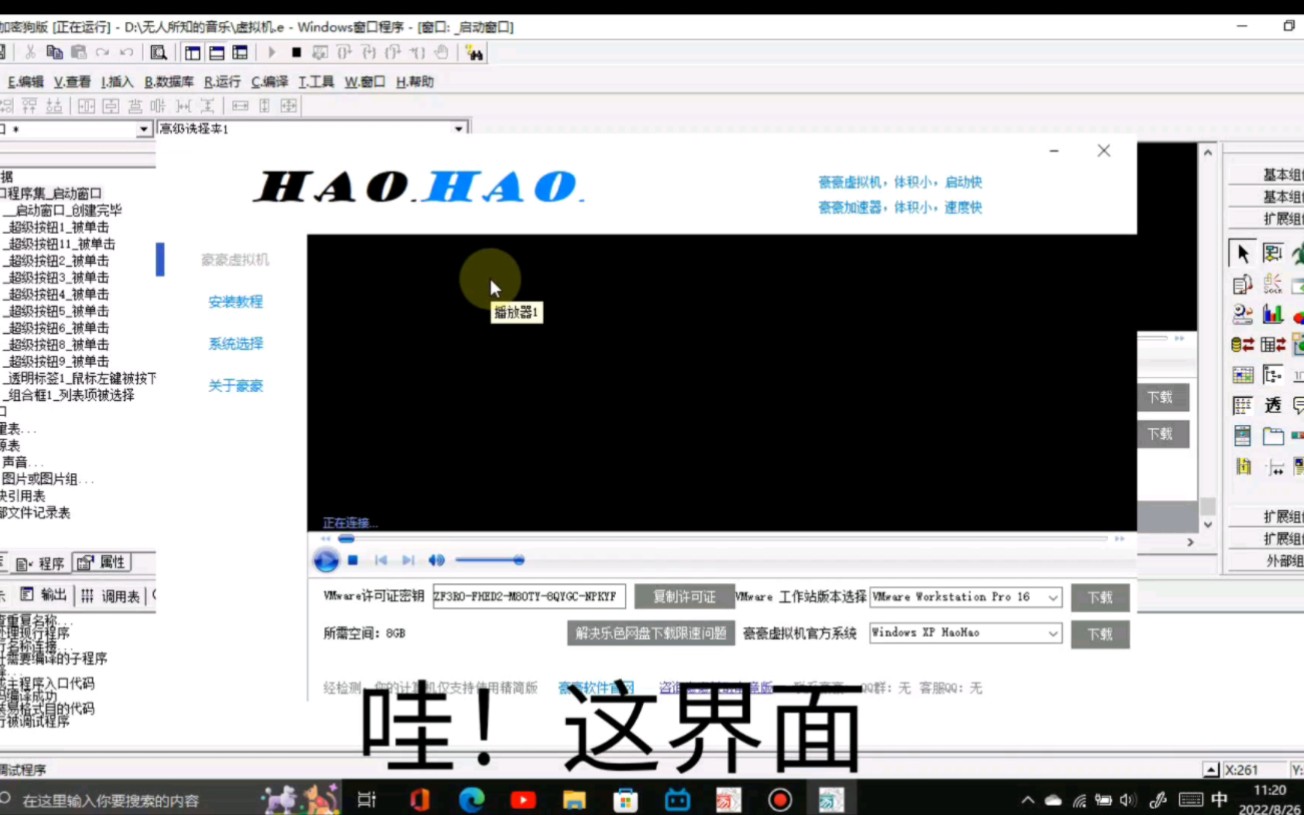Open the T.工具 menu
The width and height of the screenshot is (1304, 815).
(316, 82)
